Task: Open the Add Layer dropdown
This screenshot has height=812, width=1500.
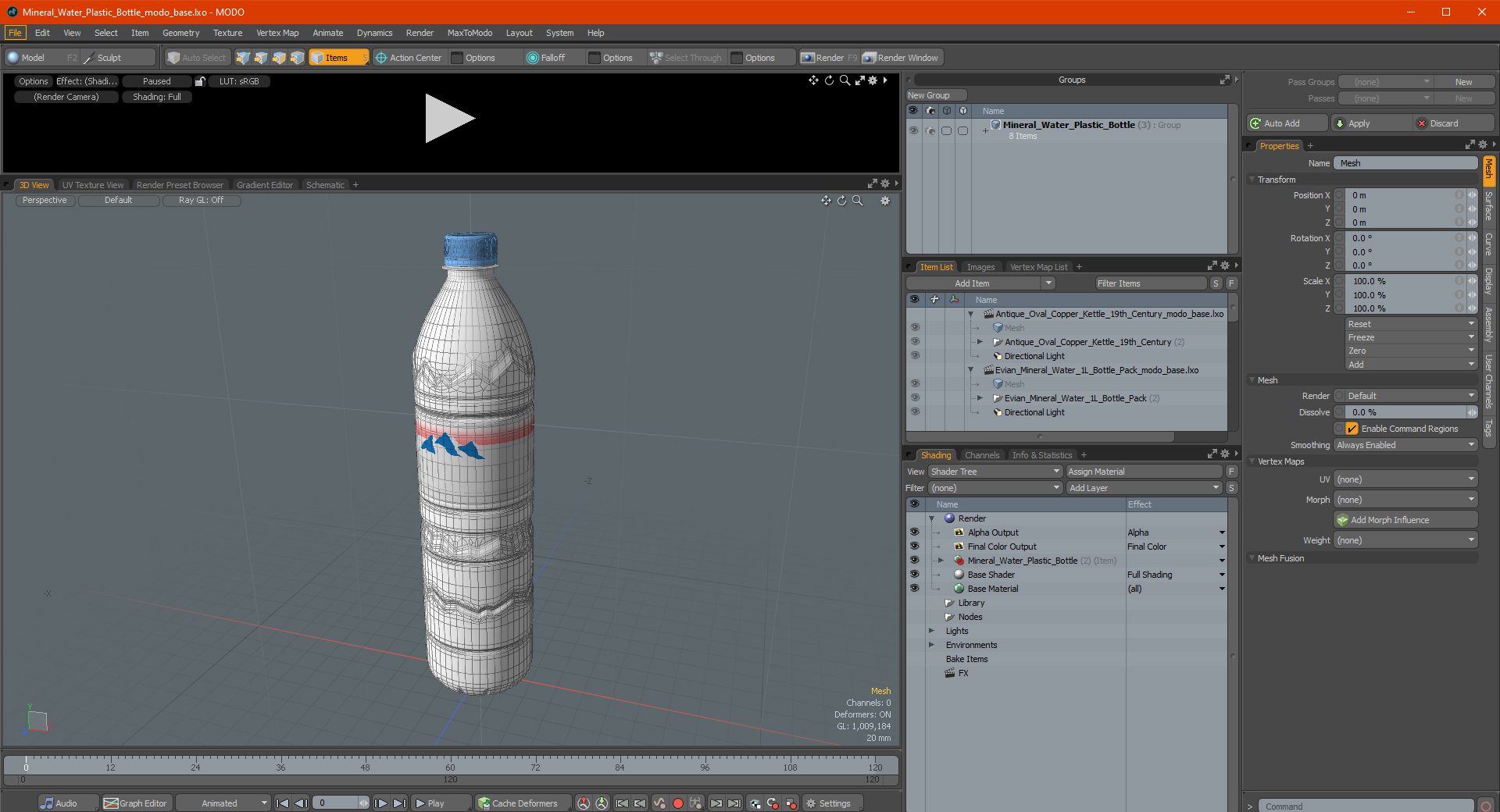Action: [x=1145, y=488]
